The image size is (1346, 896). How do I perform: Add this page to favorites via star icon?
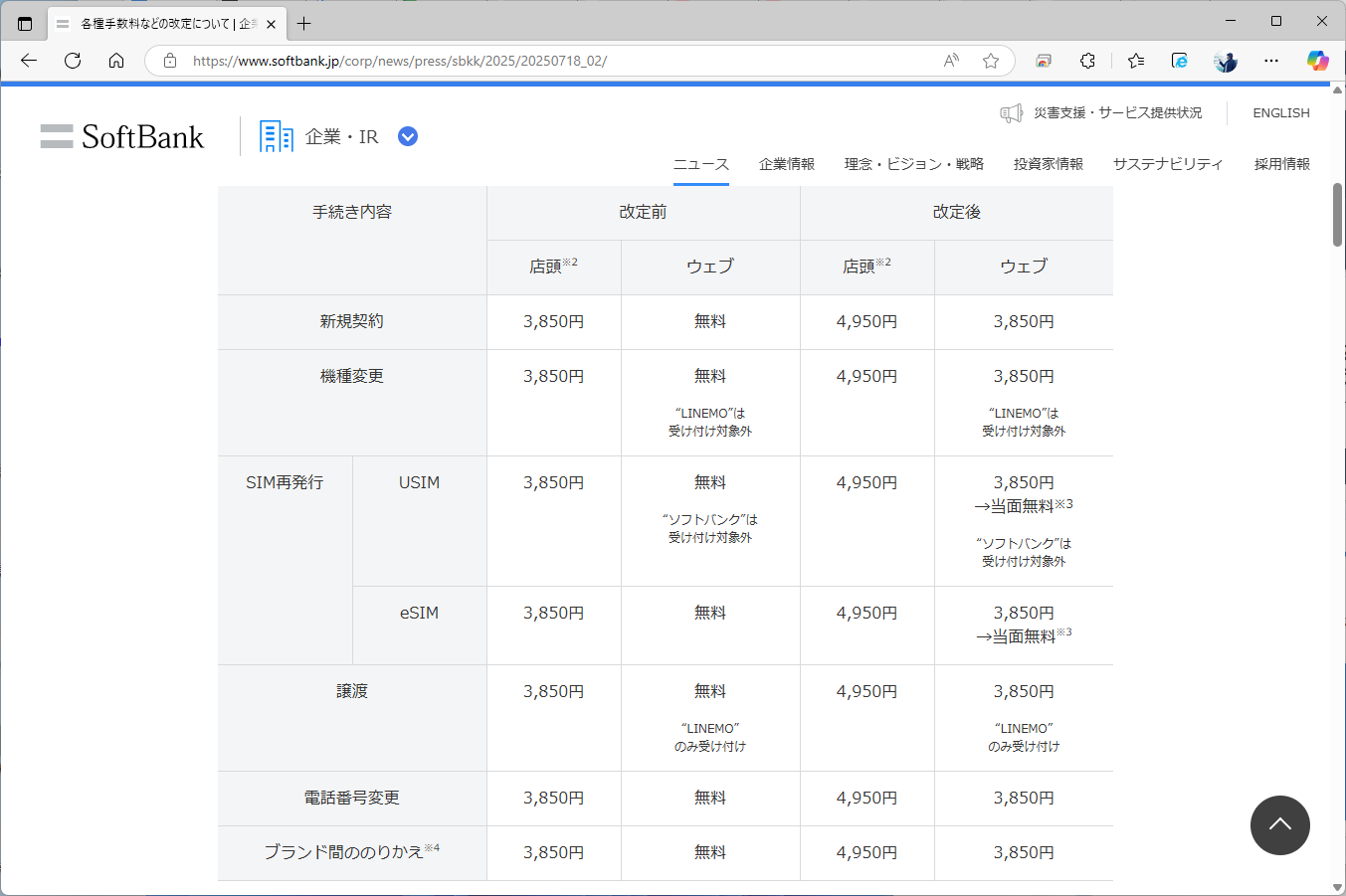click(990, 61)
